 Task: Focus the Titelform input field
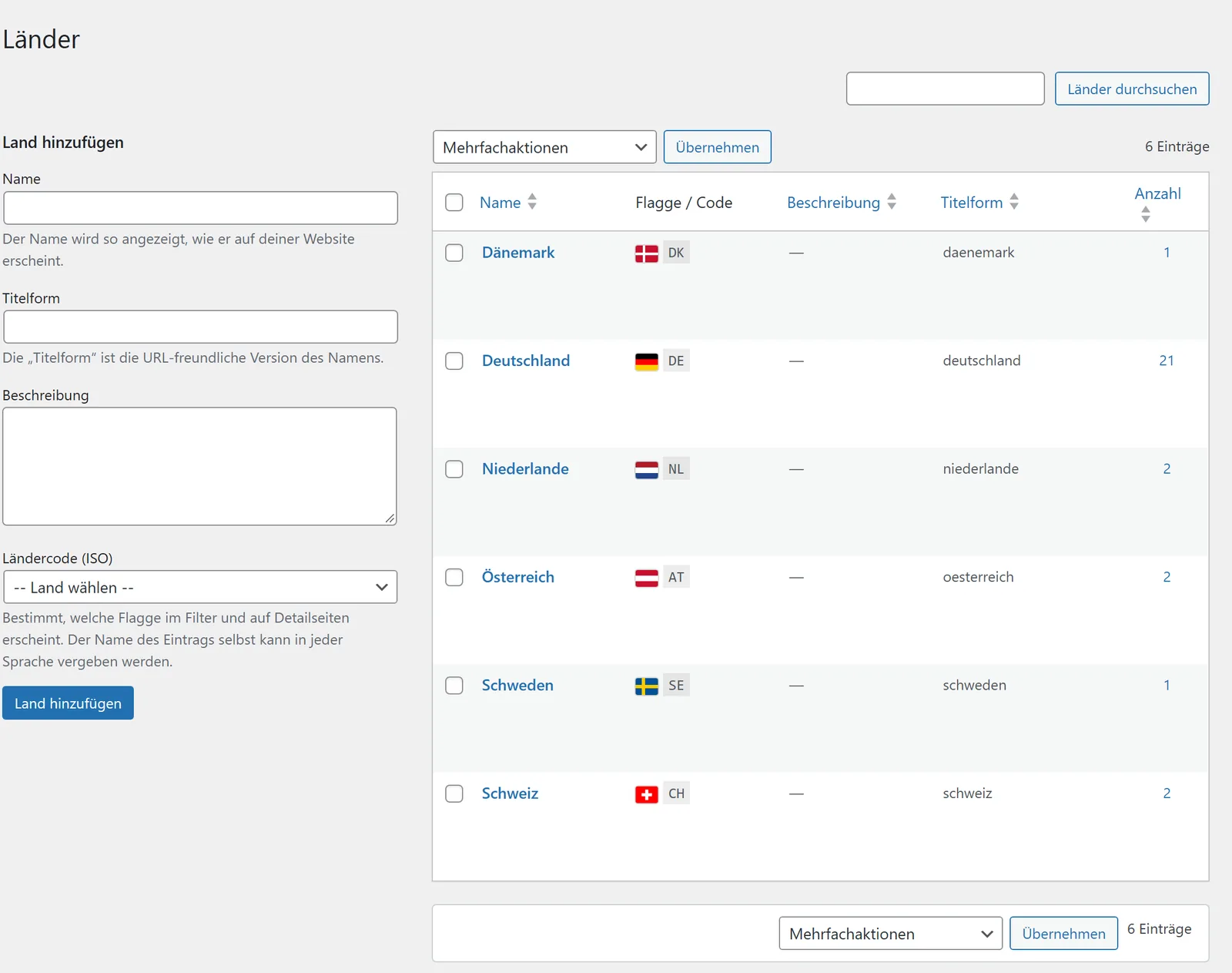[x=200, y=327]
